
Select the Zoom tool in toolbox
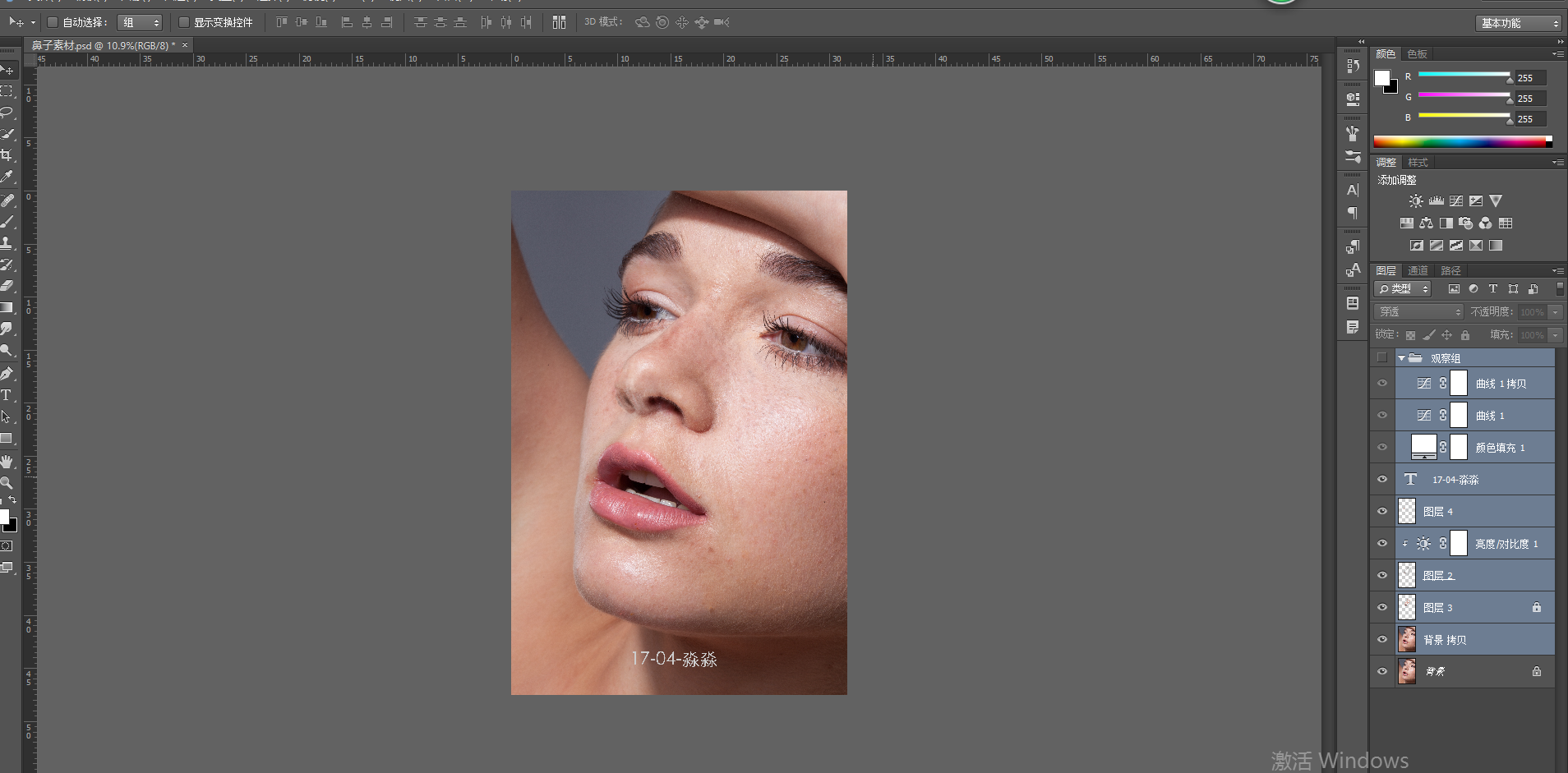pos(7,482)
